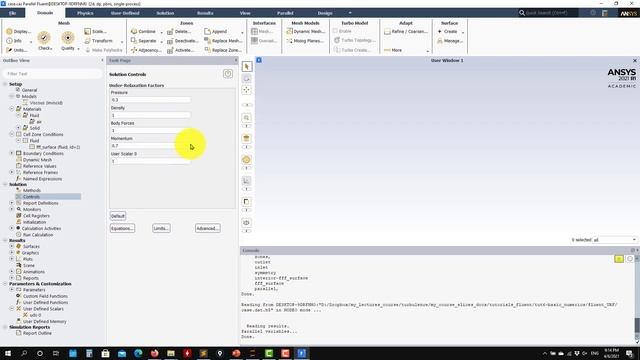
Task: Click the User Scalar 0 relaxation field
Action: point(151,161)
